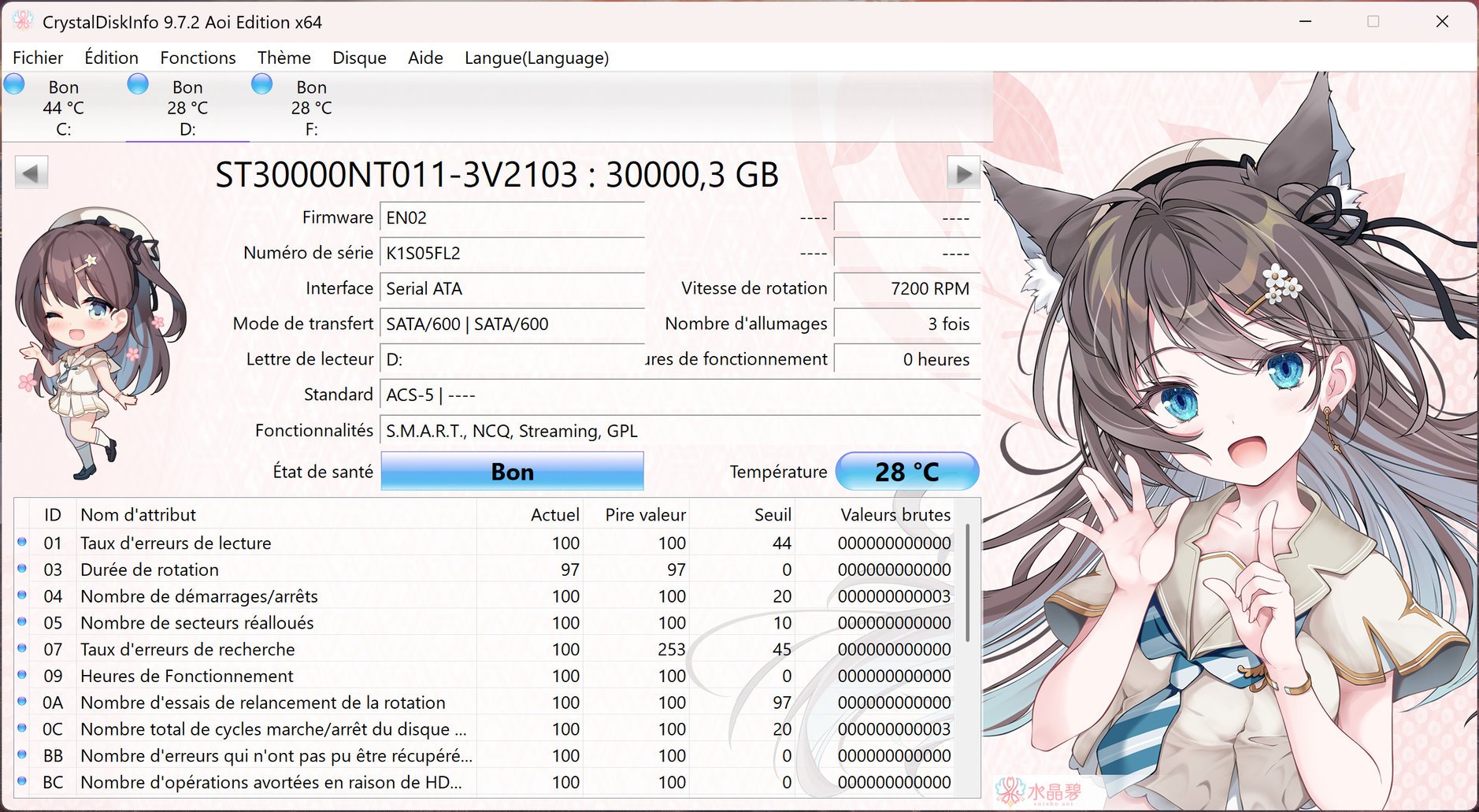Open the Aide menu
The width and height of the screenshot is (1479, 812).
pos(425,57)
